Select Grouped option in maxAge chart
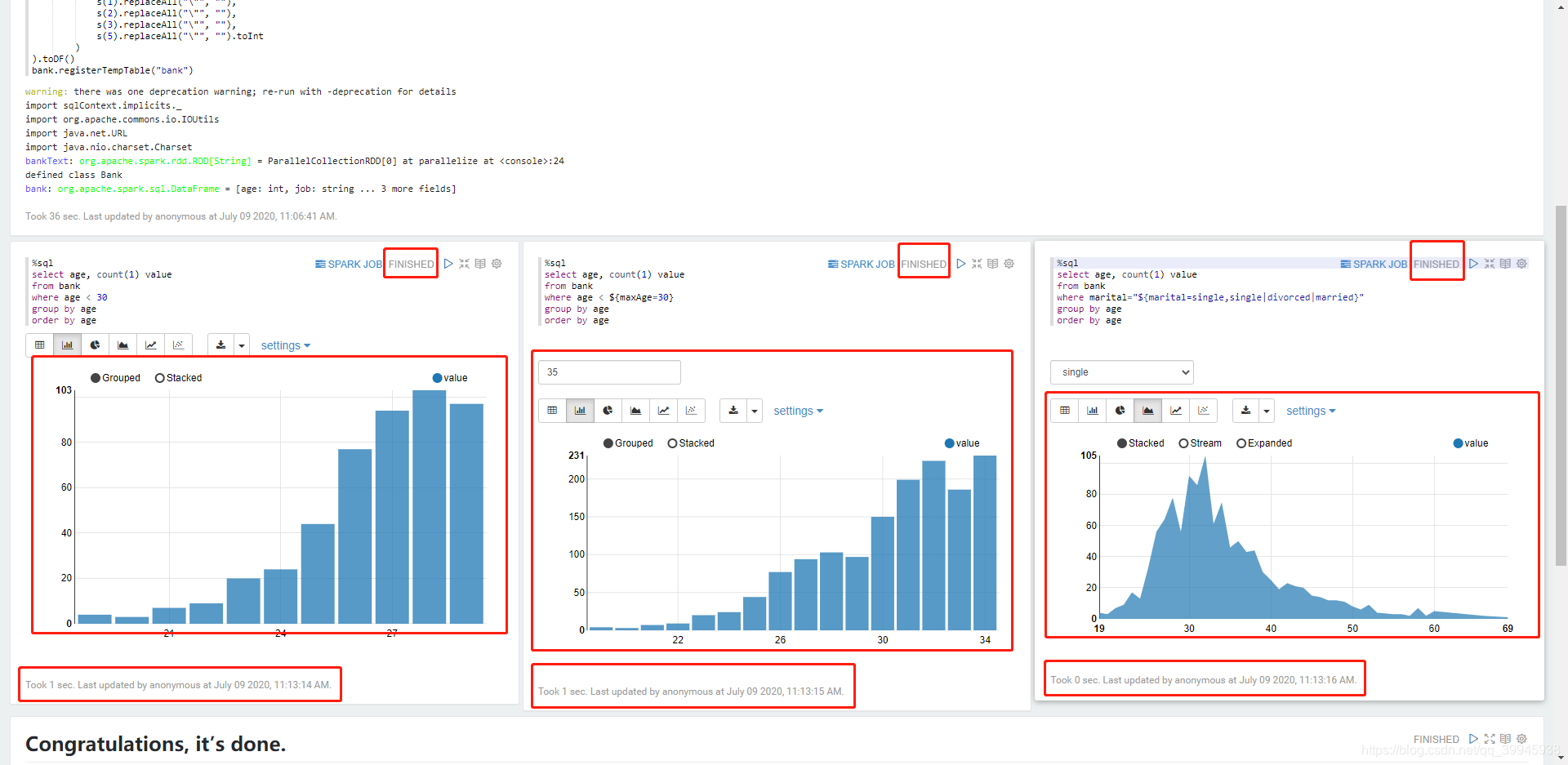This screenshot has height=765, width=1568. [x=628, y=443]
